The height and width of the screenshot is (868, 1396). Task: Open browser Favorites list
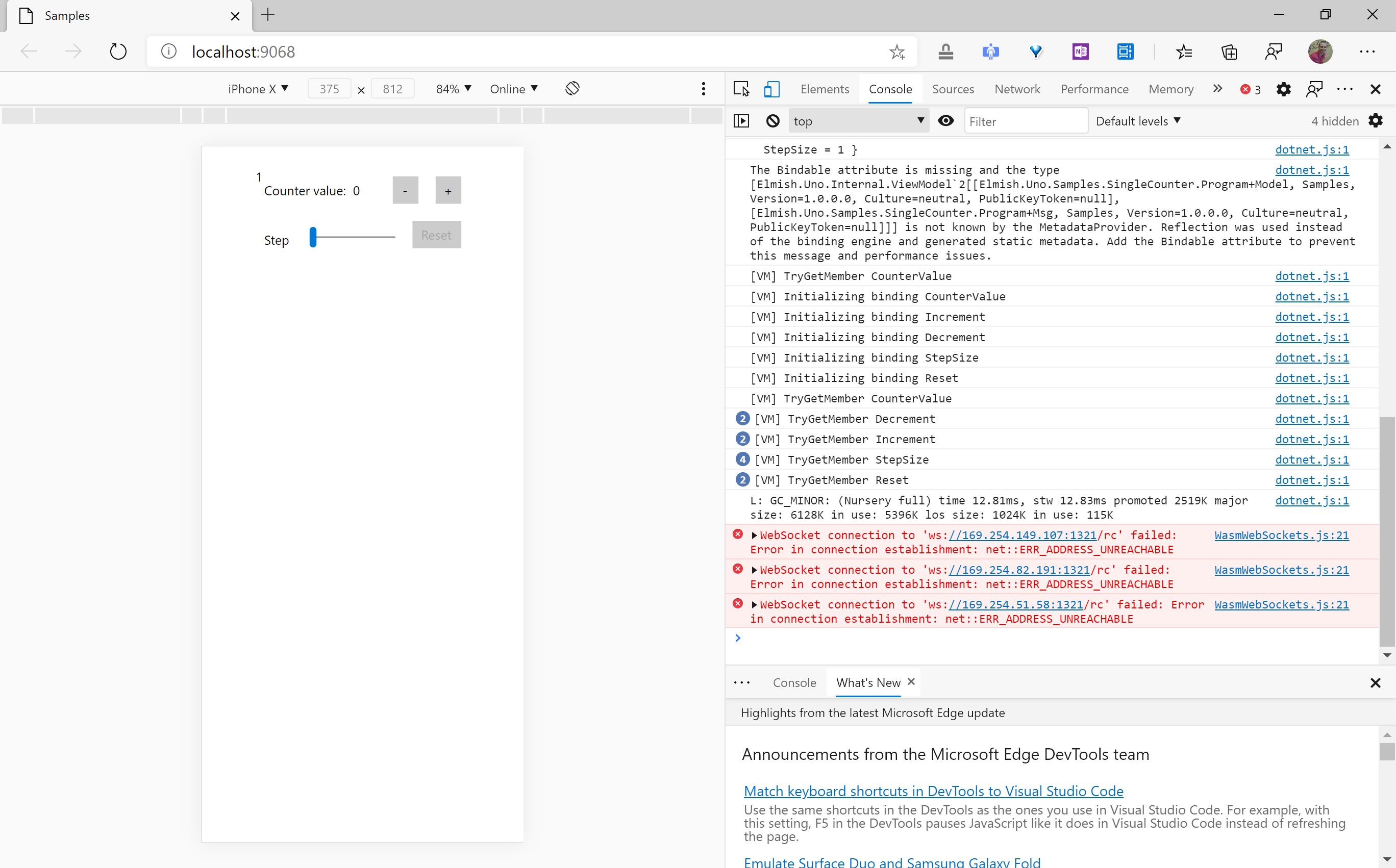tap(1184, 51)
